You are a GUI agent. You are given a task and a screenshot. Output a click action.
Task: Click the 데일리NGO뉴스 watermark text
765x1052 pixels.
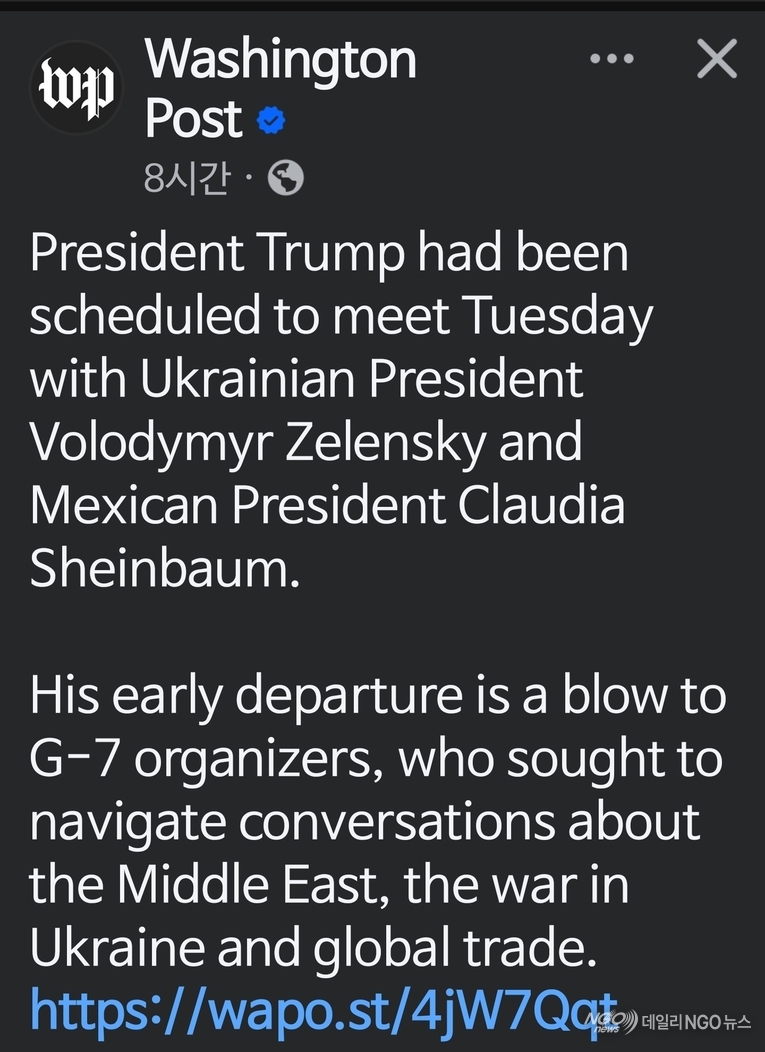[x=697, y=1022]
